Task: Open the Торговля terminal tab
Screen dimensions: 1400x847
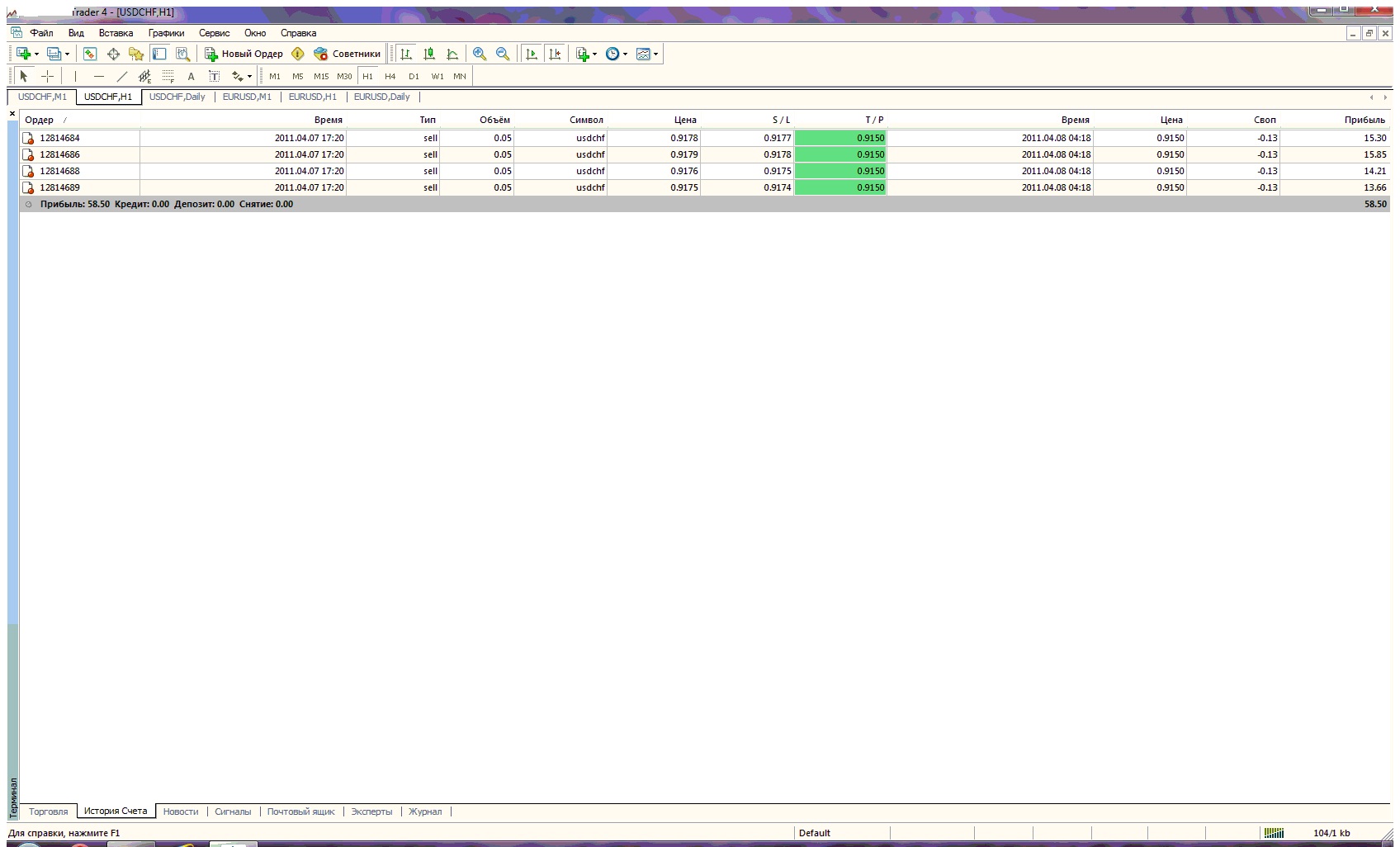Action: 49,812
